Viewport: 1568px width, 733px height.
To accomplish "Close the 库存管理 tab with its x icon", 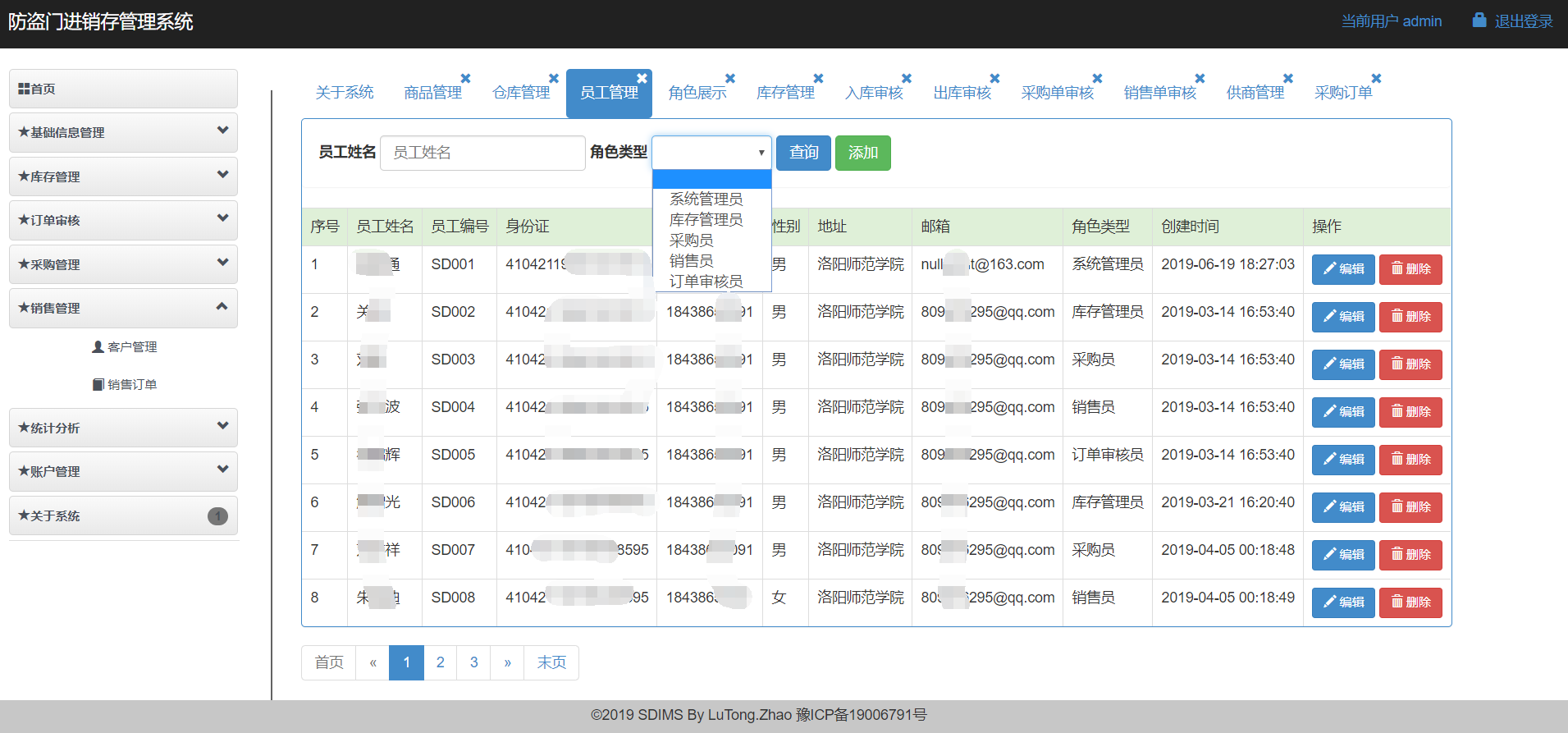I will click(x=818, y=79).
